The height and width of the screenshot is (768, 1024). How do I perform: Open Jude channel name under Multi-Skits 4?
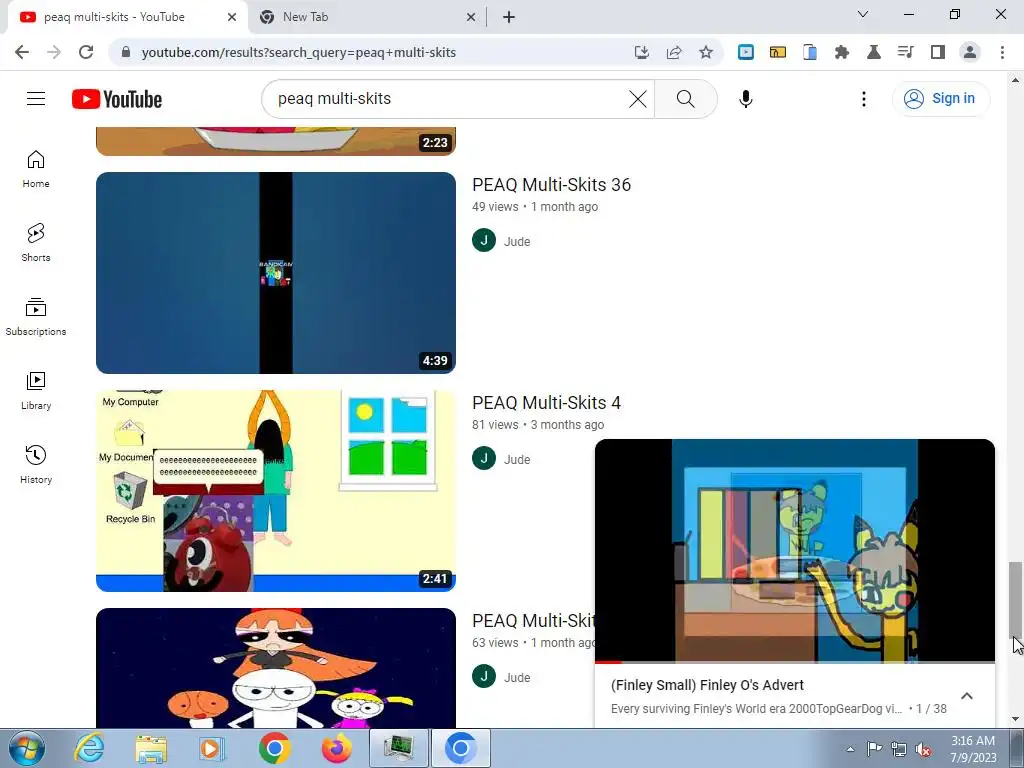coord(517,460)
